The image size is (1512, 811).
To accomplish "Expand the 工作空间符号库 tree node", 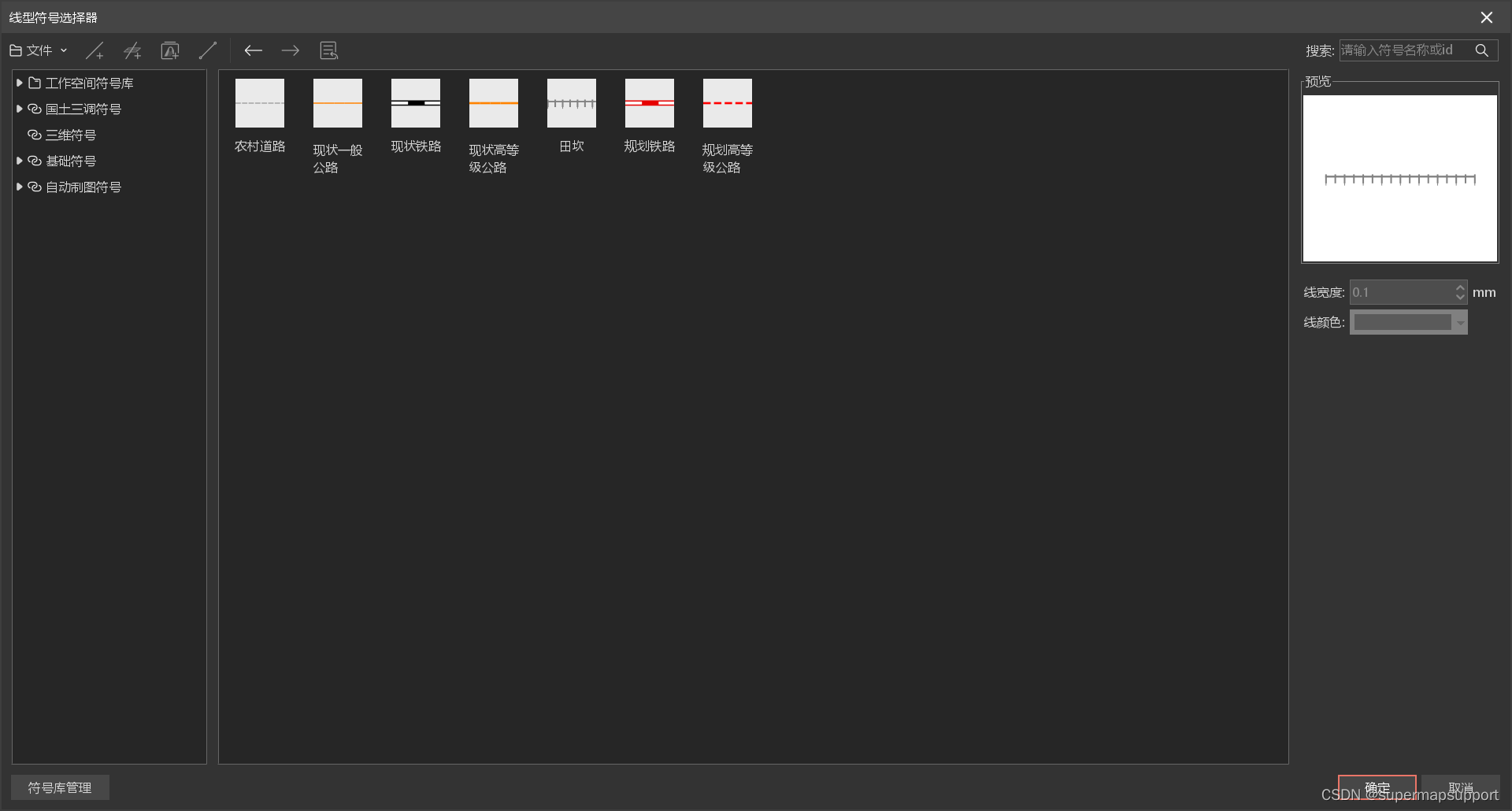I will 19,83.
